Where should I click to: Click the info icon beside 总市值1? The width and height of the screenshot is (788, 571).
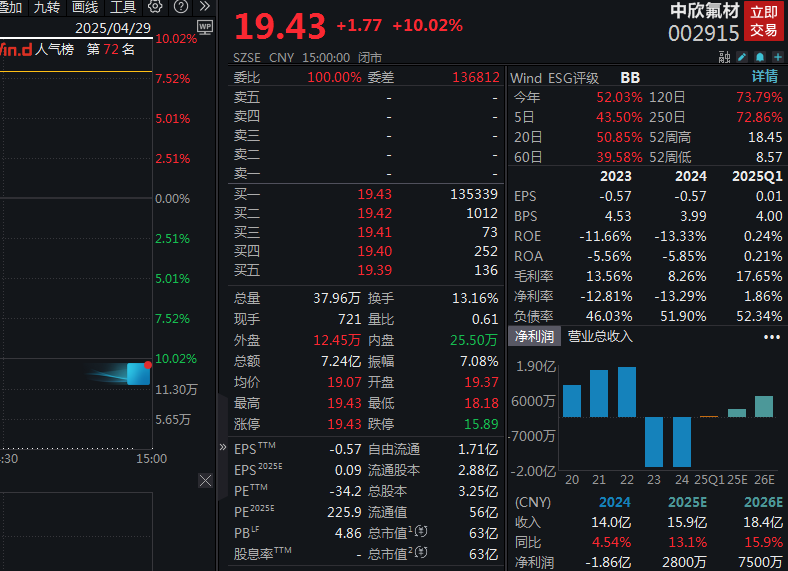pyautogui.click(x=422, y=531)
